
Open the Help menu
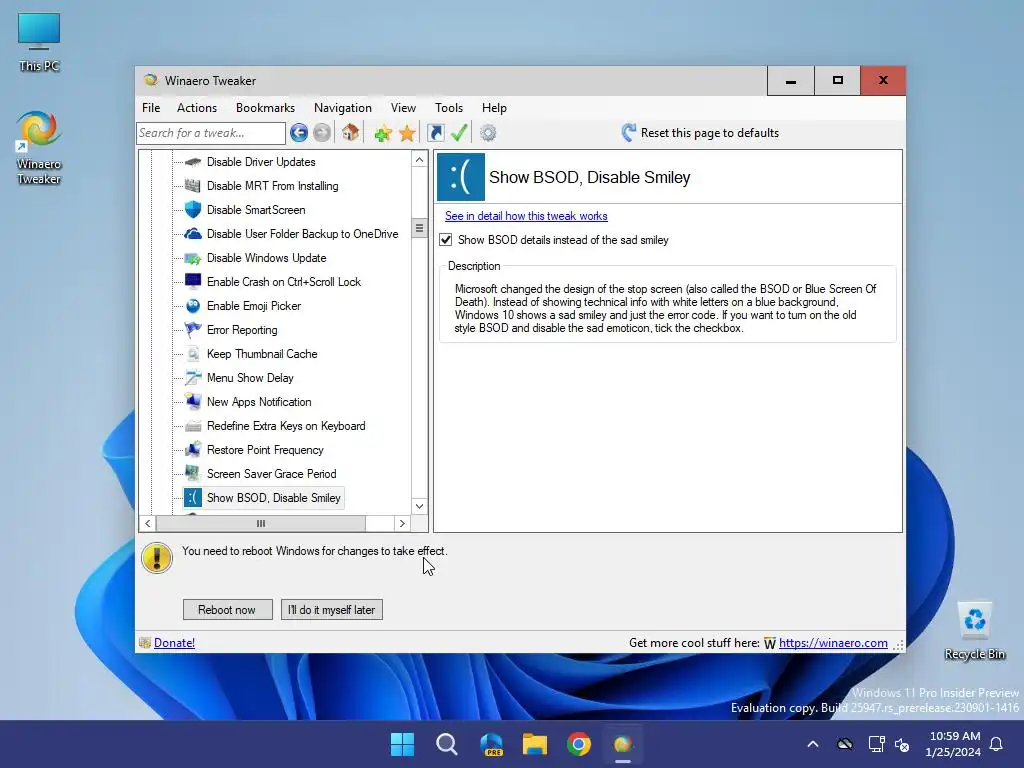[x=494, y=108]
